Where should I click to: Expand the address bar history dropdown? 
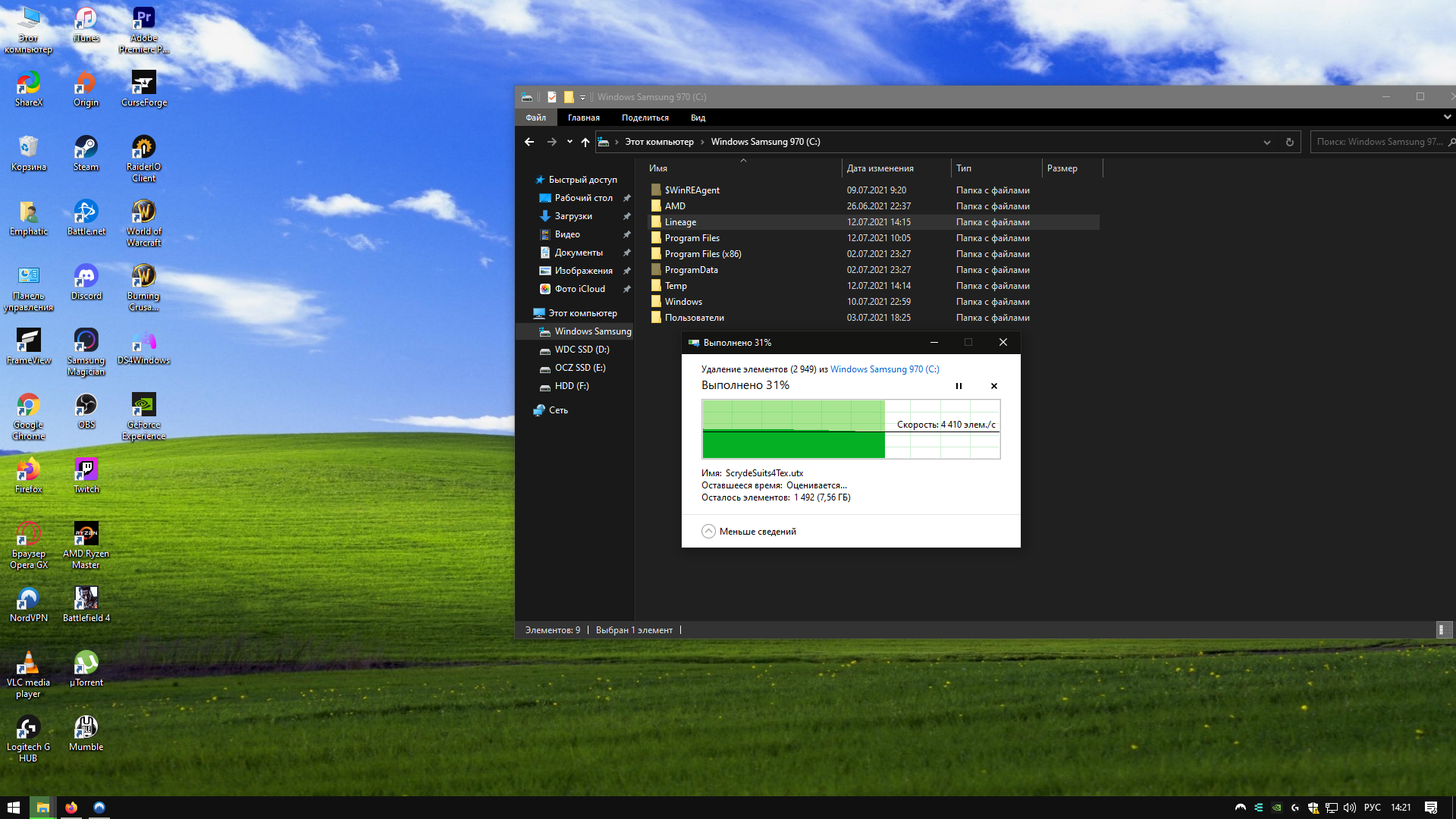pos(1266,142)
